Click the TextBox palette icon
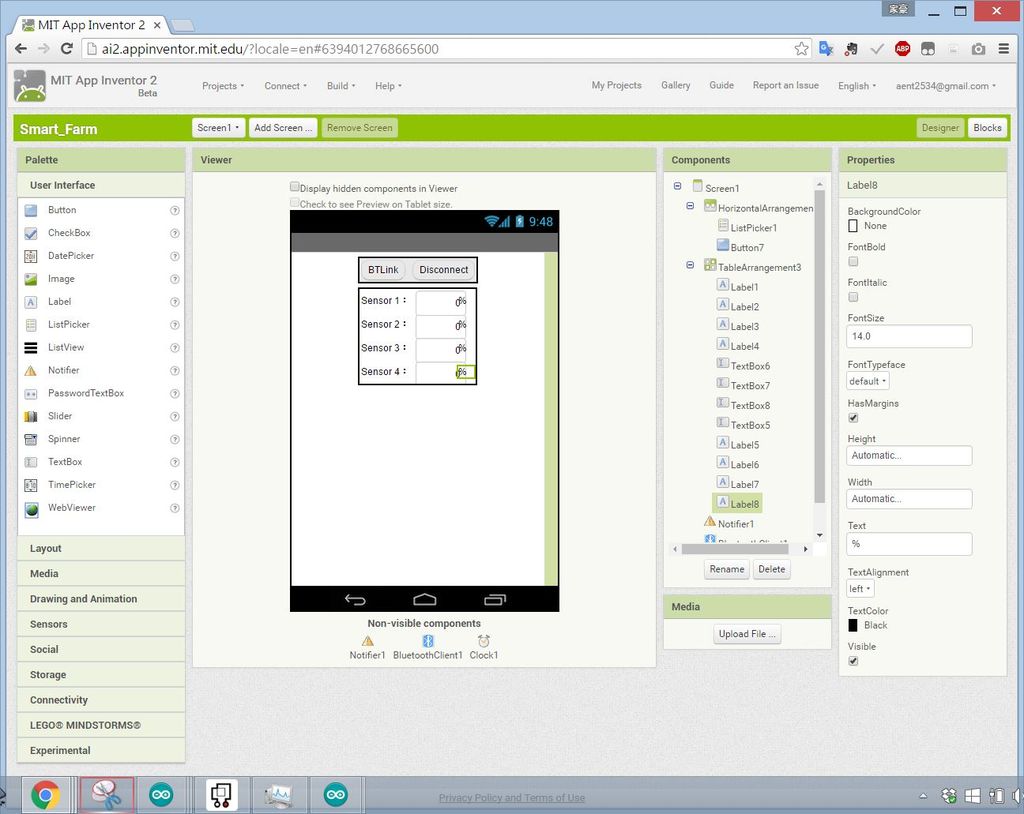1024x814 pixels. tap(31, 462)
